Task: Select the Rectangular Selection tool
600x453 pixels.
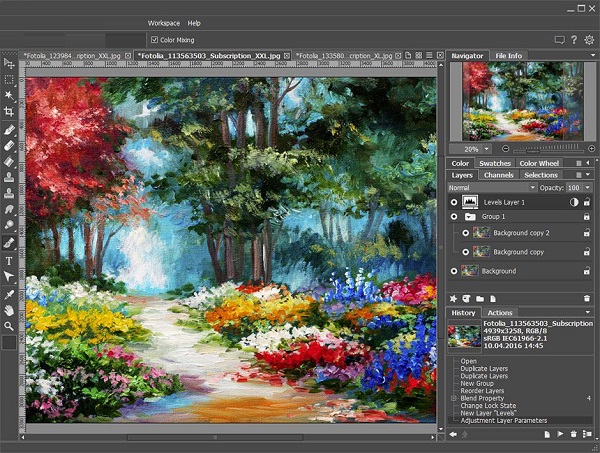Action: [9, 80]
